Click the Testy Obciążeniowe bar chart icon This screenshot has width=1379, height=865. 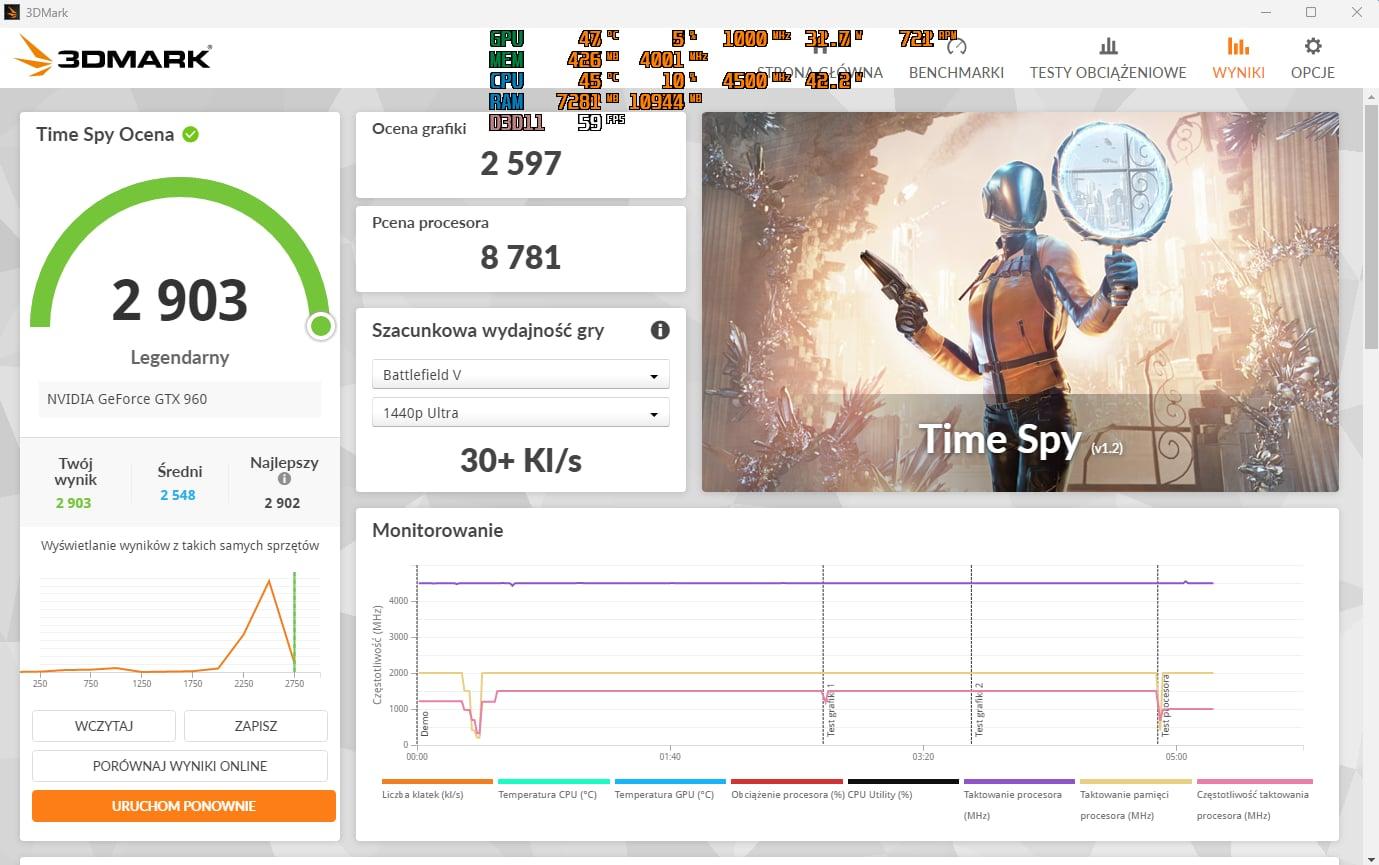(x=1107, y=46)
